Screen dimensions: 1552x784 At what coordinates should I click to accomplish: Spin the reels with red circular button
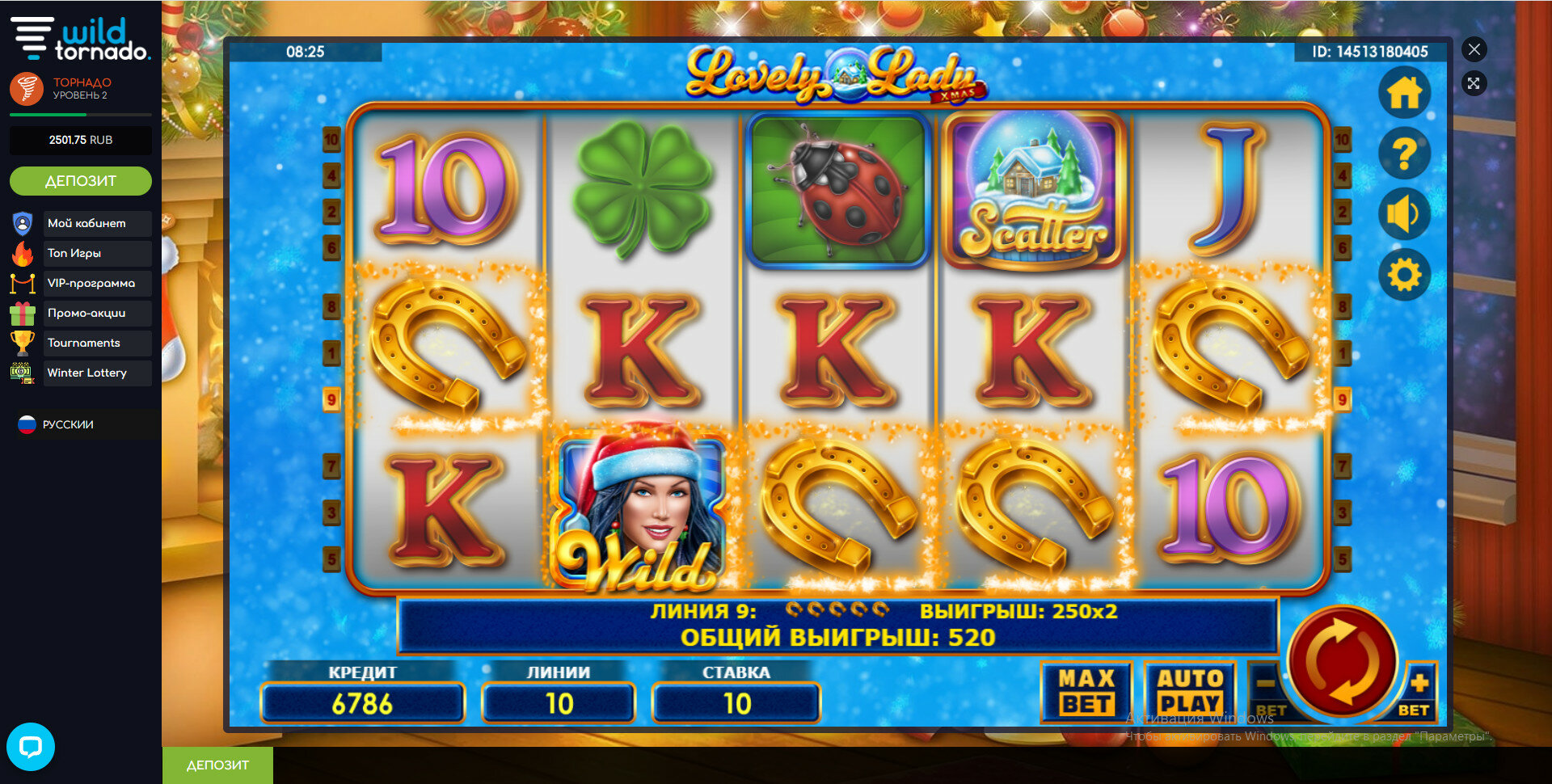coord(1342,661)
